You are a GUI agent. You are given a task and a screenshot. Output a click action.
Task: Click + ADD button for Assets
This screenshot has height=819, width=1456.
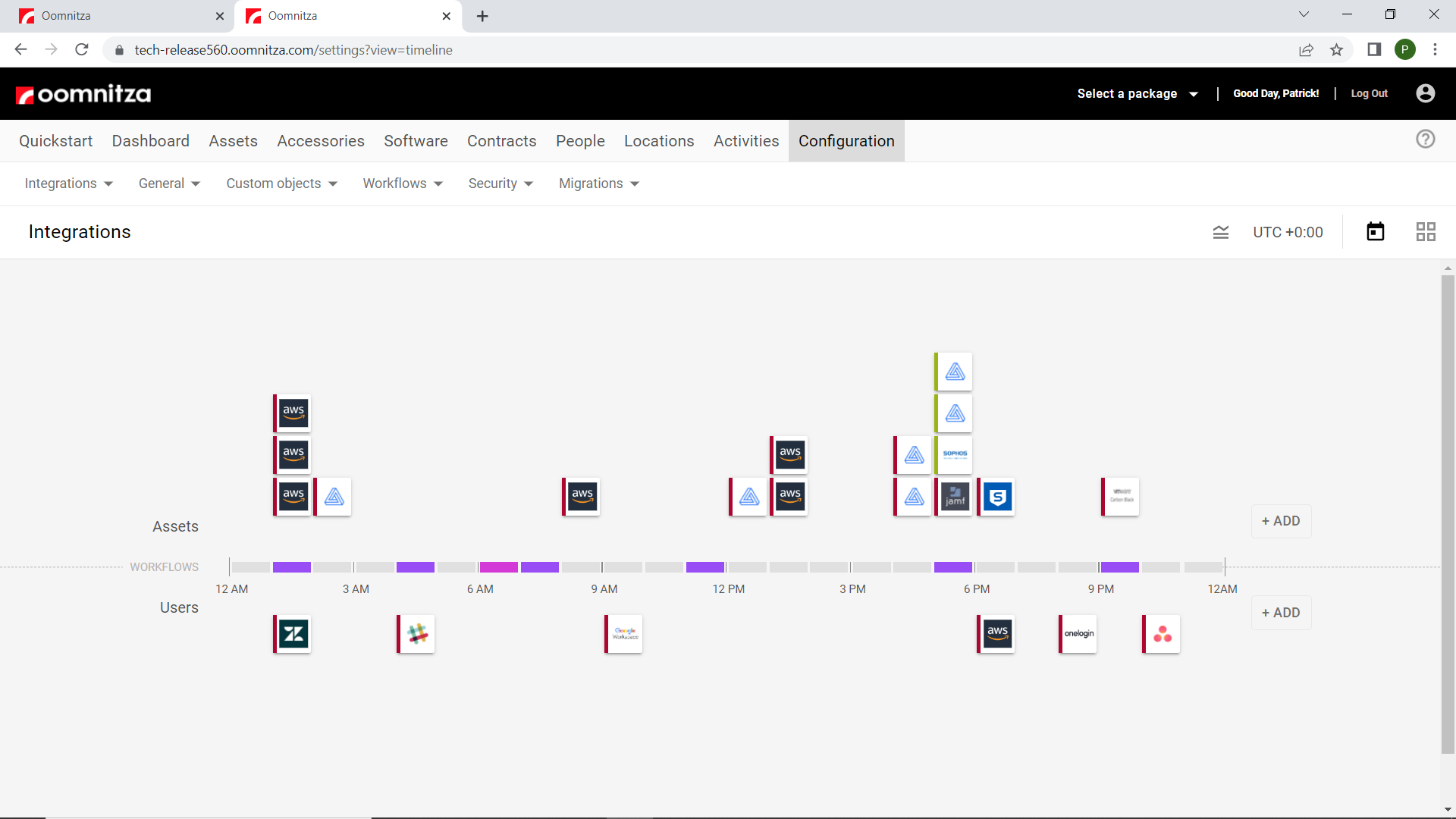coord(1281,522)
